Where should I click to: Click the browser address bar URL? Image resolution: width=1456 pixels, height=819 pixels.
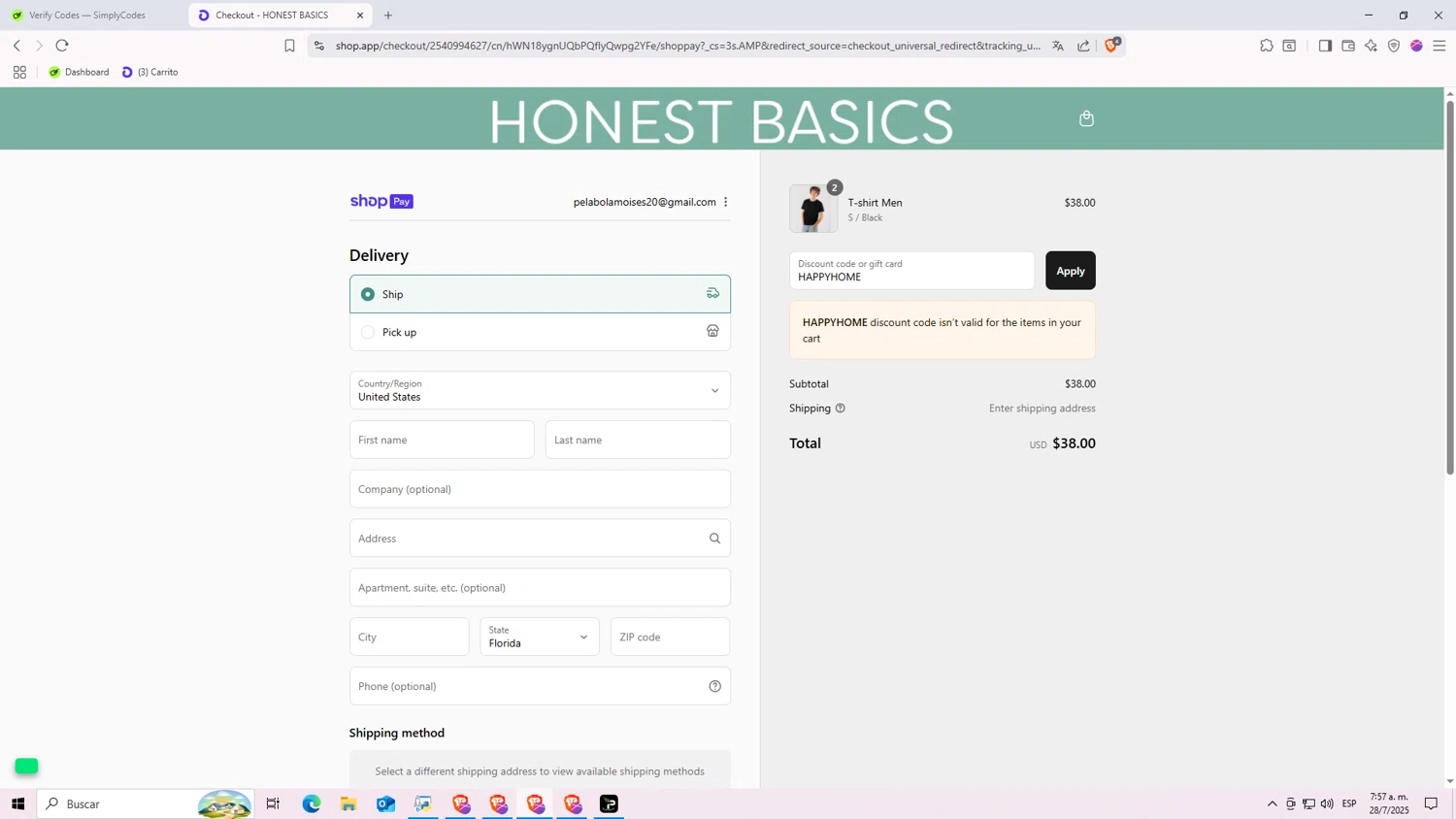tap(687, 46)
